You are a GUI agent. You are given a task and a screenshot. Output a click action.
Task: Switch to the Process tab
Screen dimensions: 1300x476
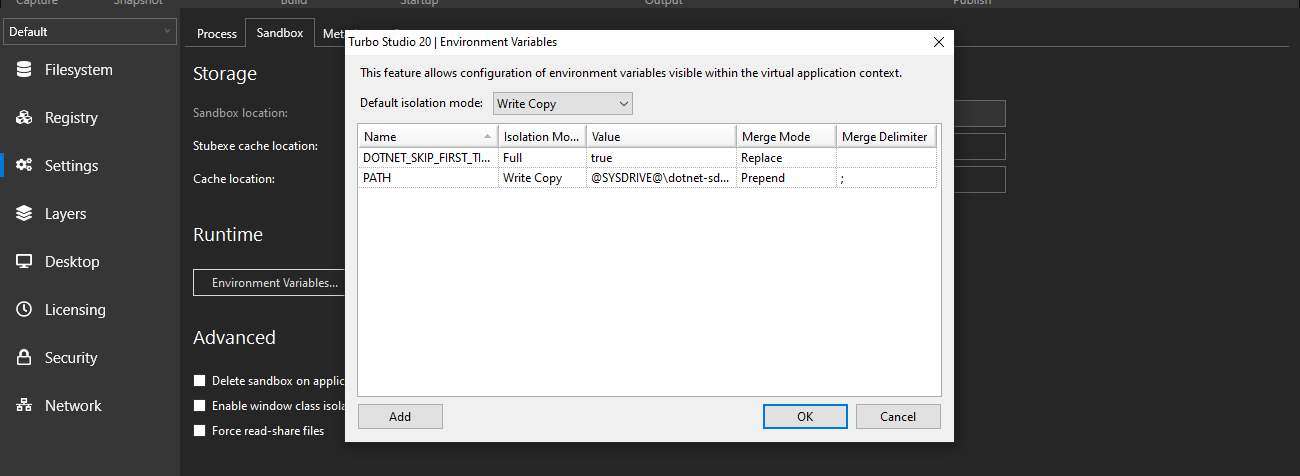coord(217,33)
